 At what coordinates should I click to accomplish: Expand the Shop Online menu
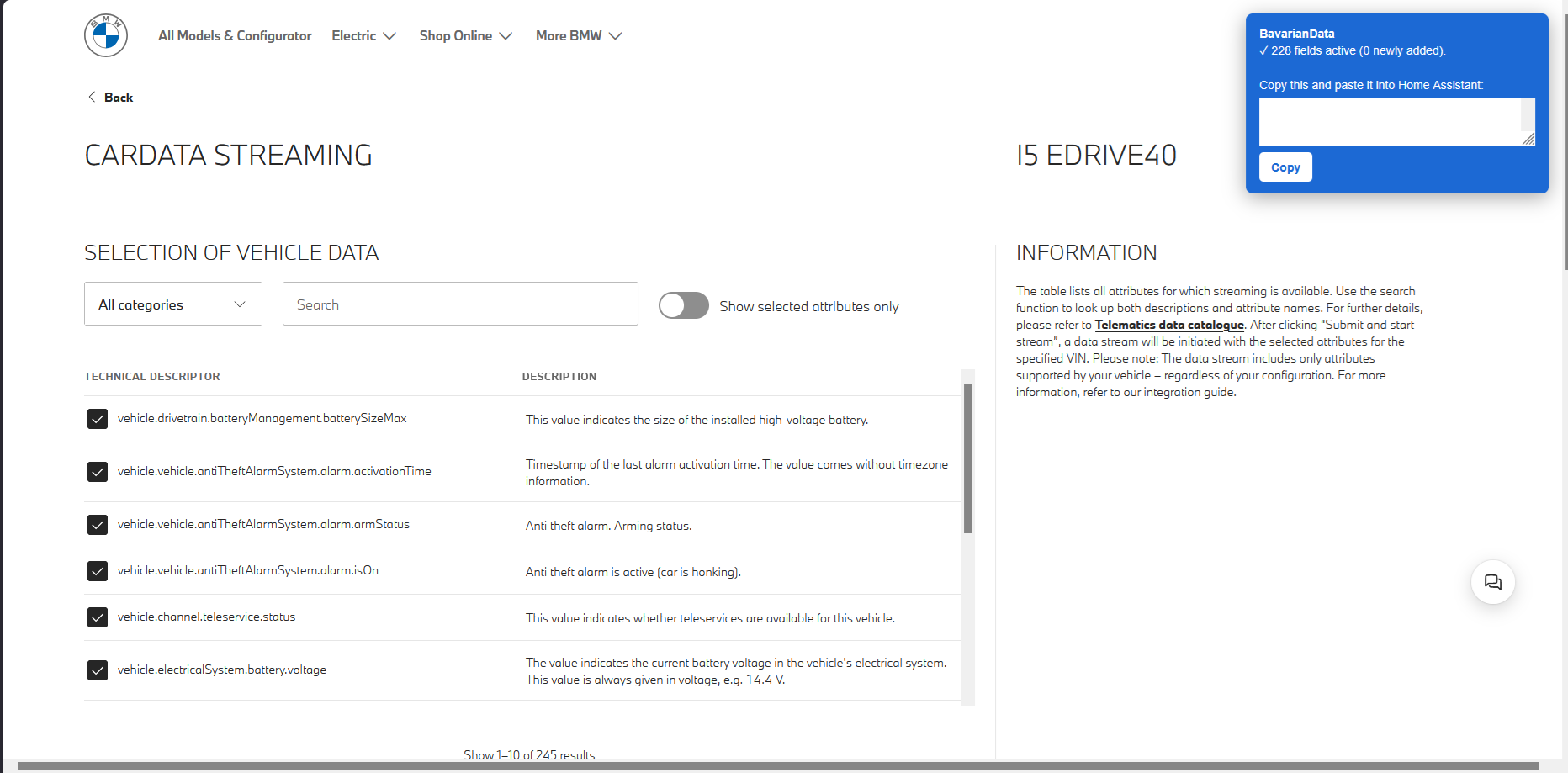(466, 35)
